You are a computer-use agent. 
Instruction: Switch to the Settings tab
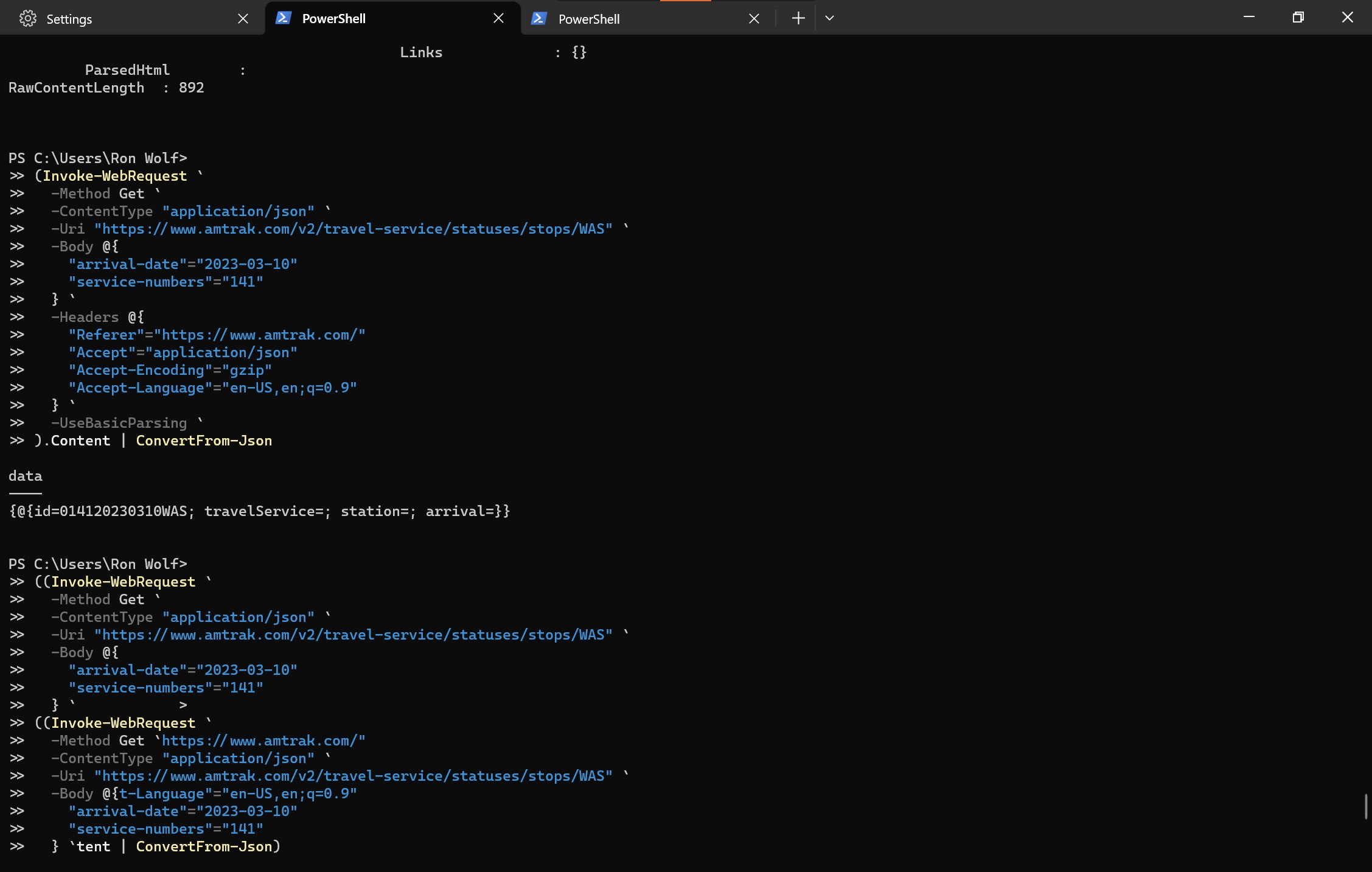pyautogui.click(x=122, y=19)
